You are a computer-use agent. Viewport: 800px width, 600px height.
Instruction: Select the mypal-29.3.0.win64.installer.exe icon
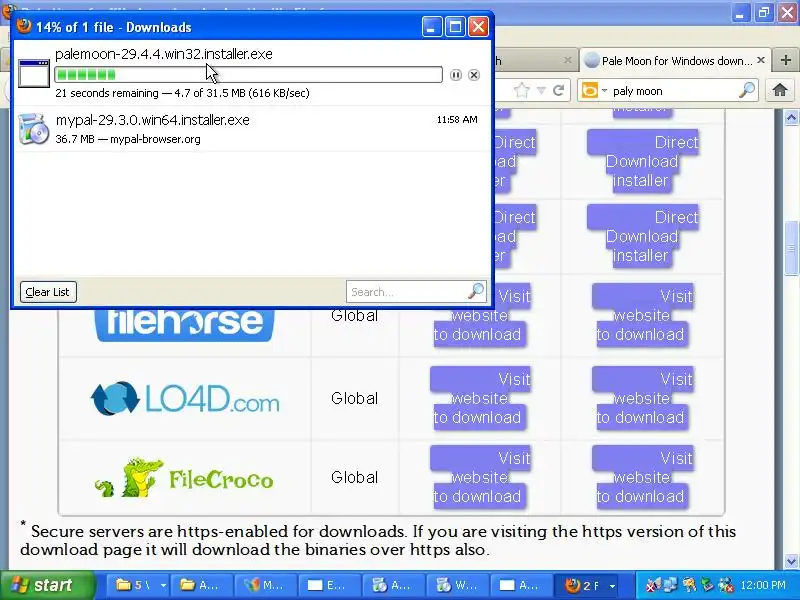(33, 129)
